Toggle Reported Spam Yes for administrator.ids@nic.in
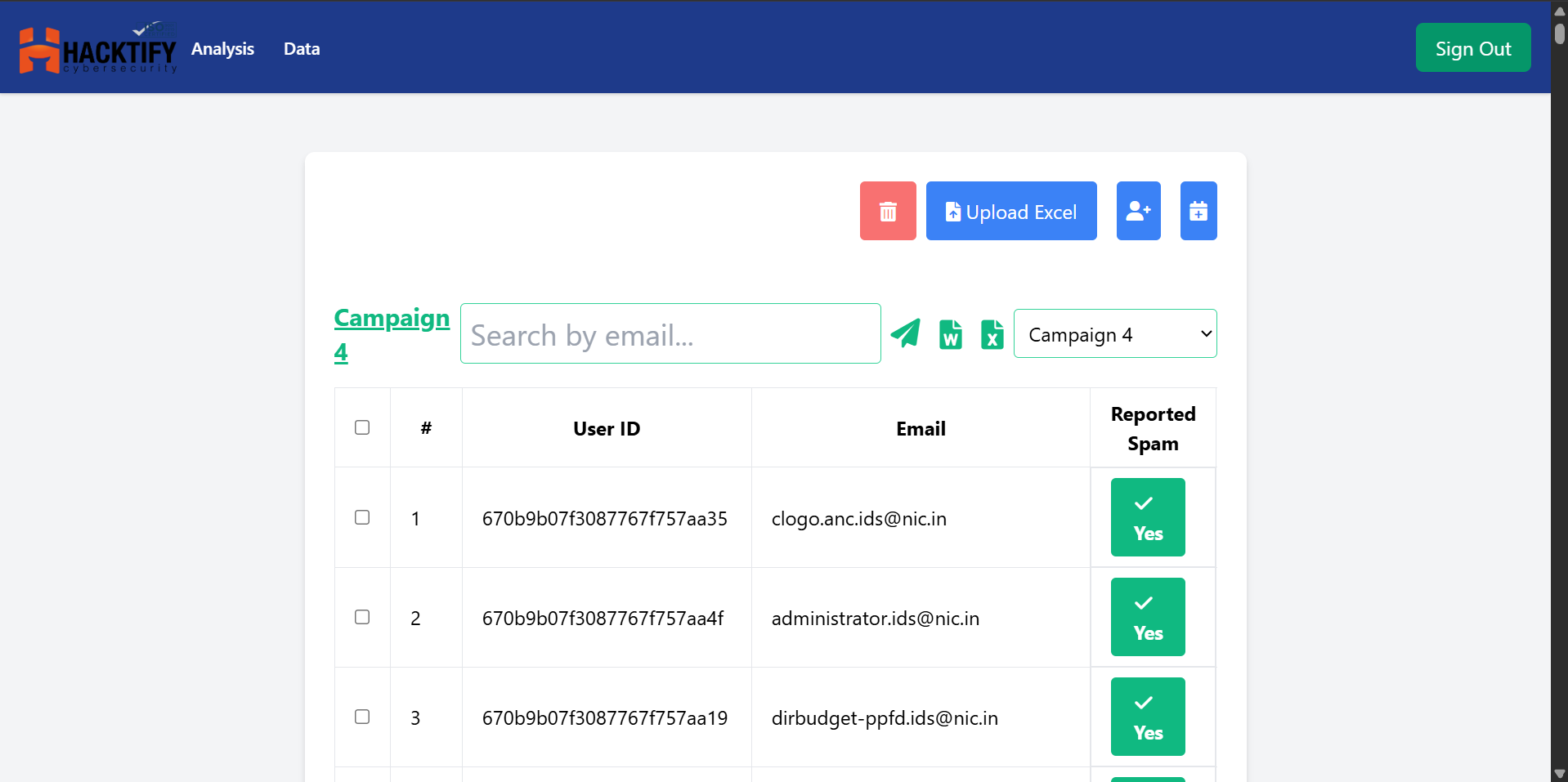 click(1148, 617)
